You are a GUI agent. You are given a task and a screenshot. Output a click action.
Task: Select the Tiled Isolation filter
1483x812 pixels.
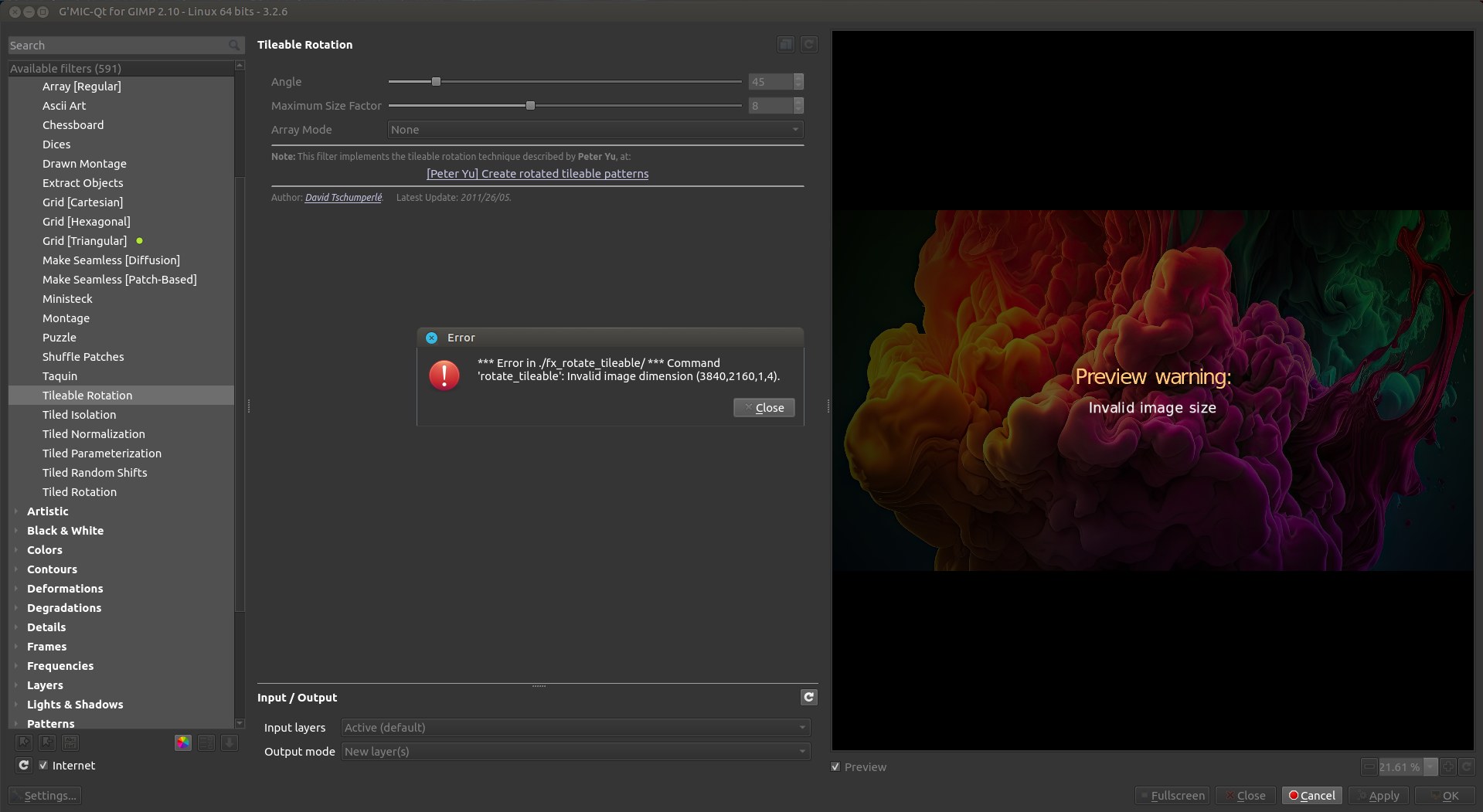(79, 415)
